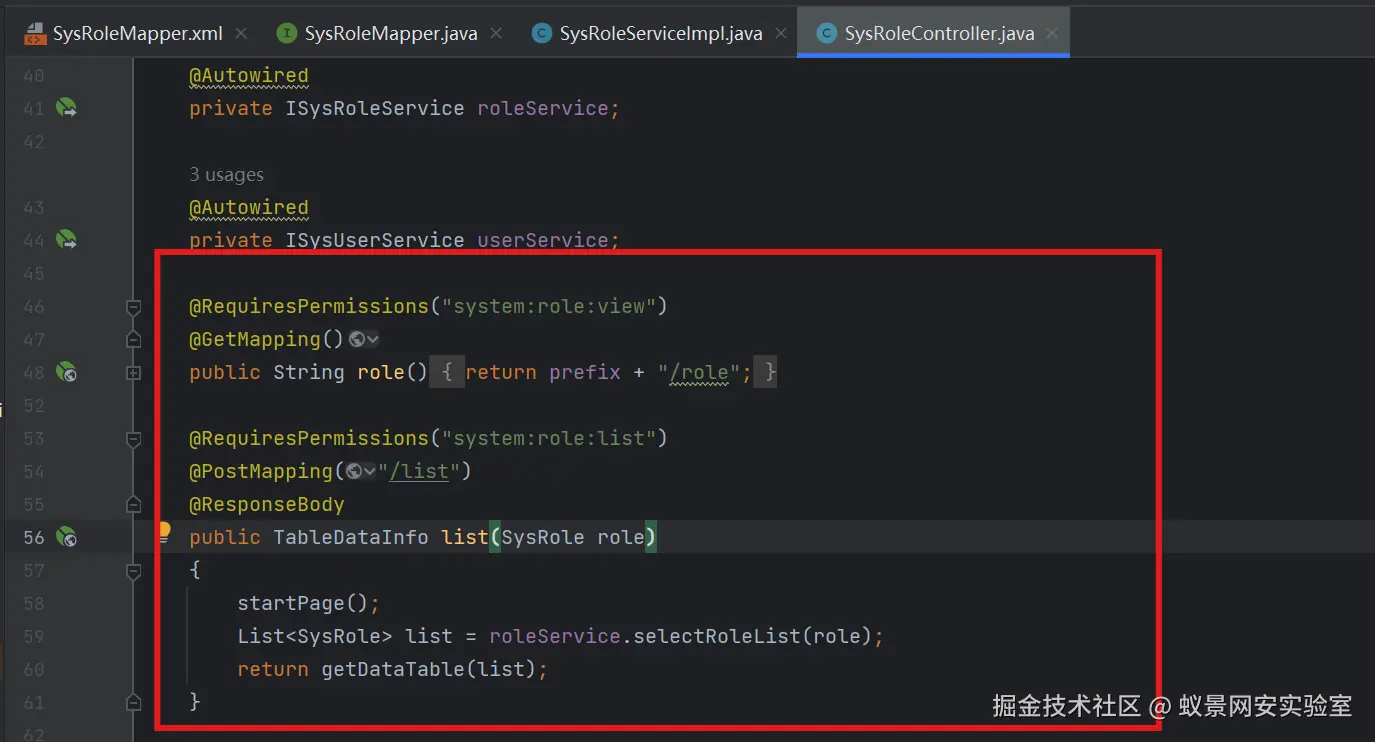The height and width of the screenshot is (742, 1375).
Task: Switch to the SysRoleMapper.java tab
Action: [391, 34]
